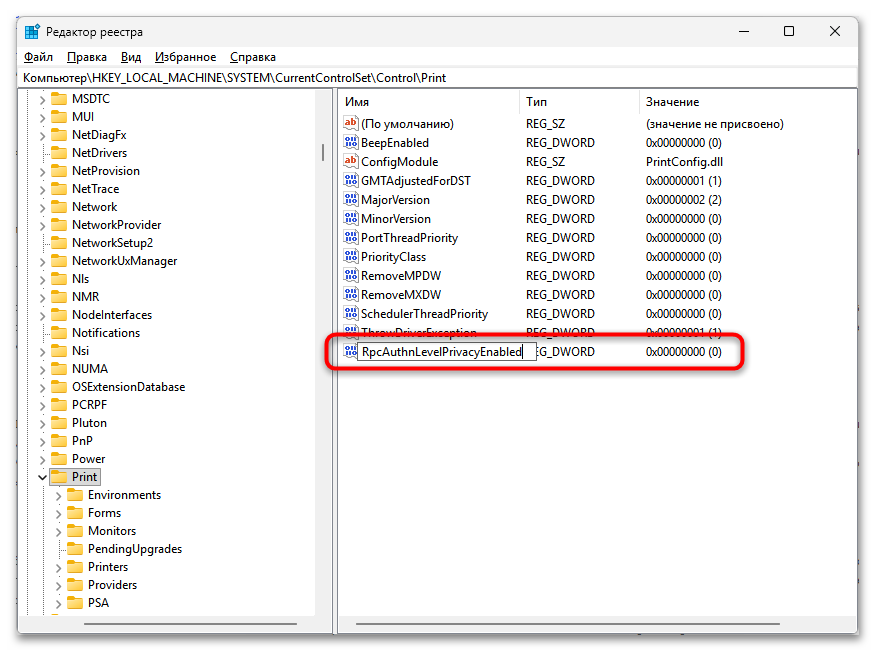Click the key tree vertical scrollbar thumb
Viewport: 875px width, 651px height.
pyautogui.click(x=323, y=152)
